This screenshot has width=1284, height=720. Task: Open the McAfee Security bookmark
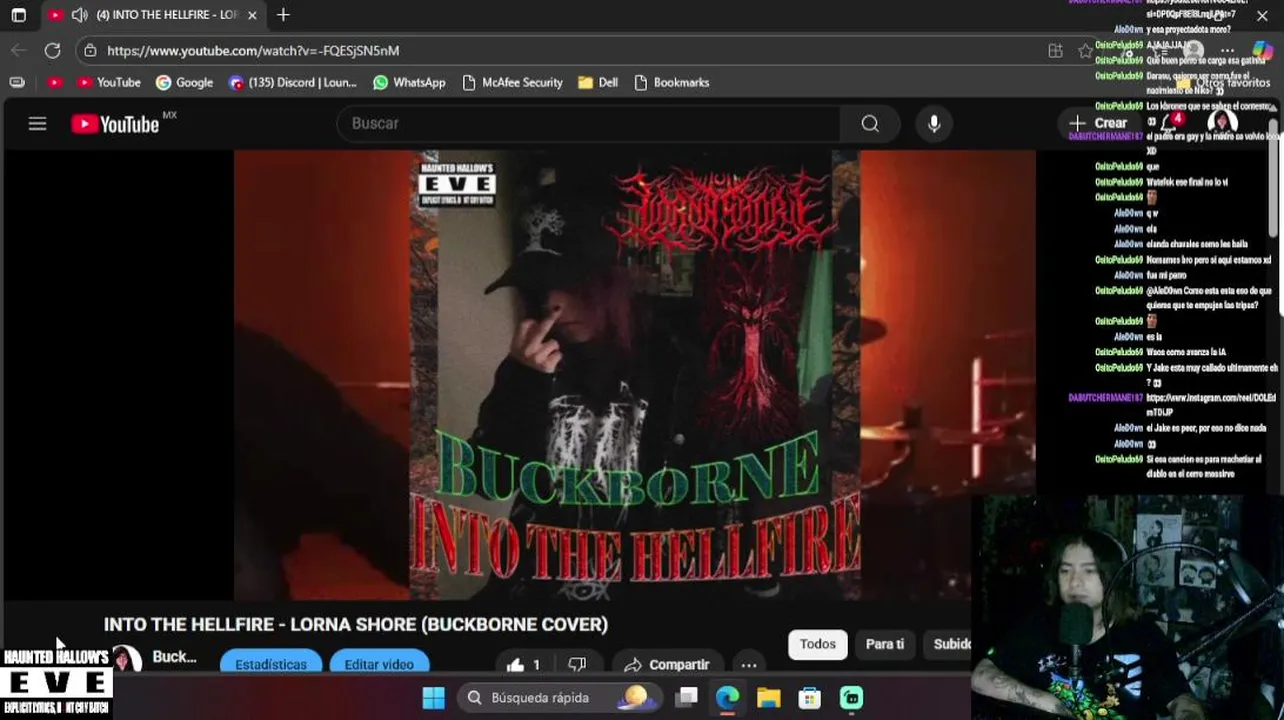(512, 82)
